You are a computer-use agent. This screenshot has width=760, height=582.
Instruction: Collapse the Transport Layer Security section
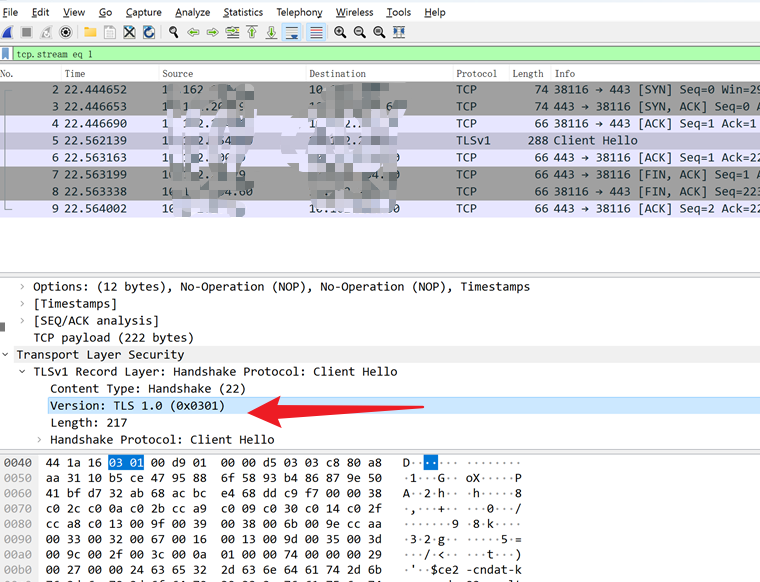tap(7, 354)
